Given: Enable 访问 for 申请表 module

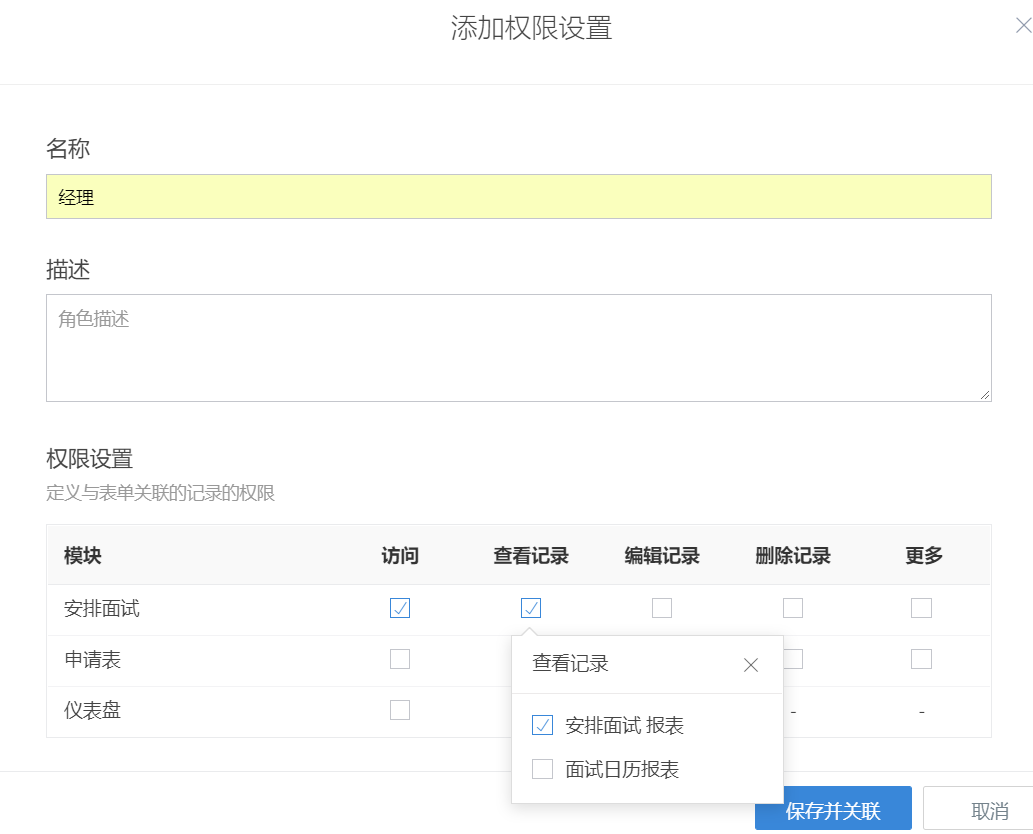Looking at the screenshot, I should (x=400, y=659).
